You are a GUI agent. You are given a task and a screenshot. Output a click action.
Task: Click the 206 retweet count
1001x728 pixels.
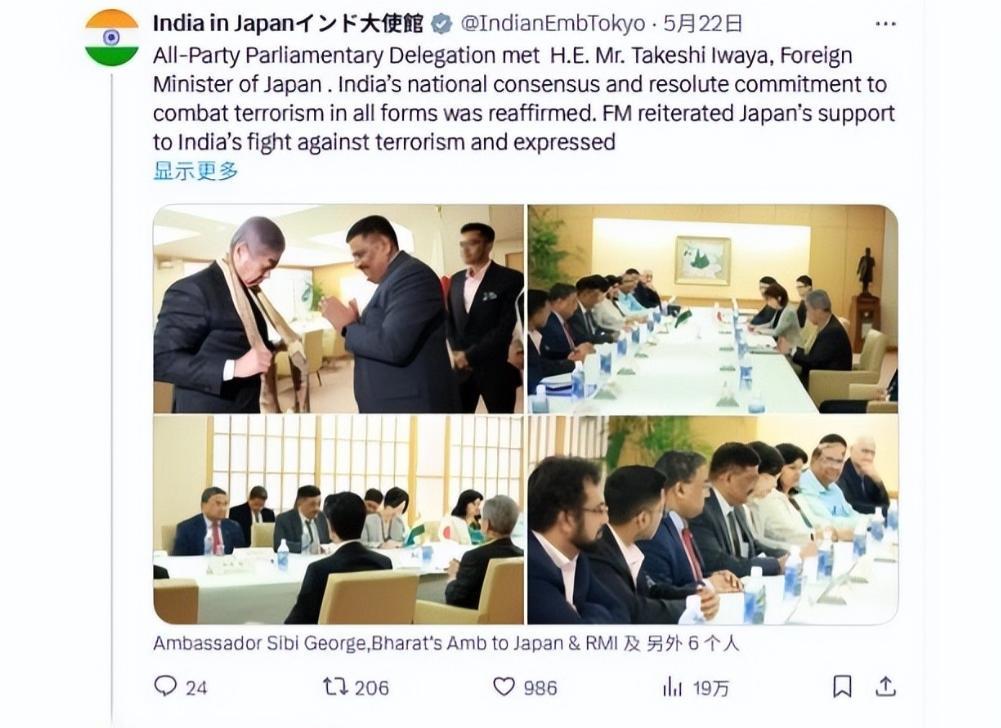click(372, 688)
